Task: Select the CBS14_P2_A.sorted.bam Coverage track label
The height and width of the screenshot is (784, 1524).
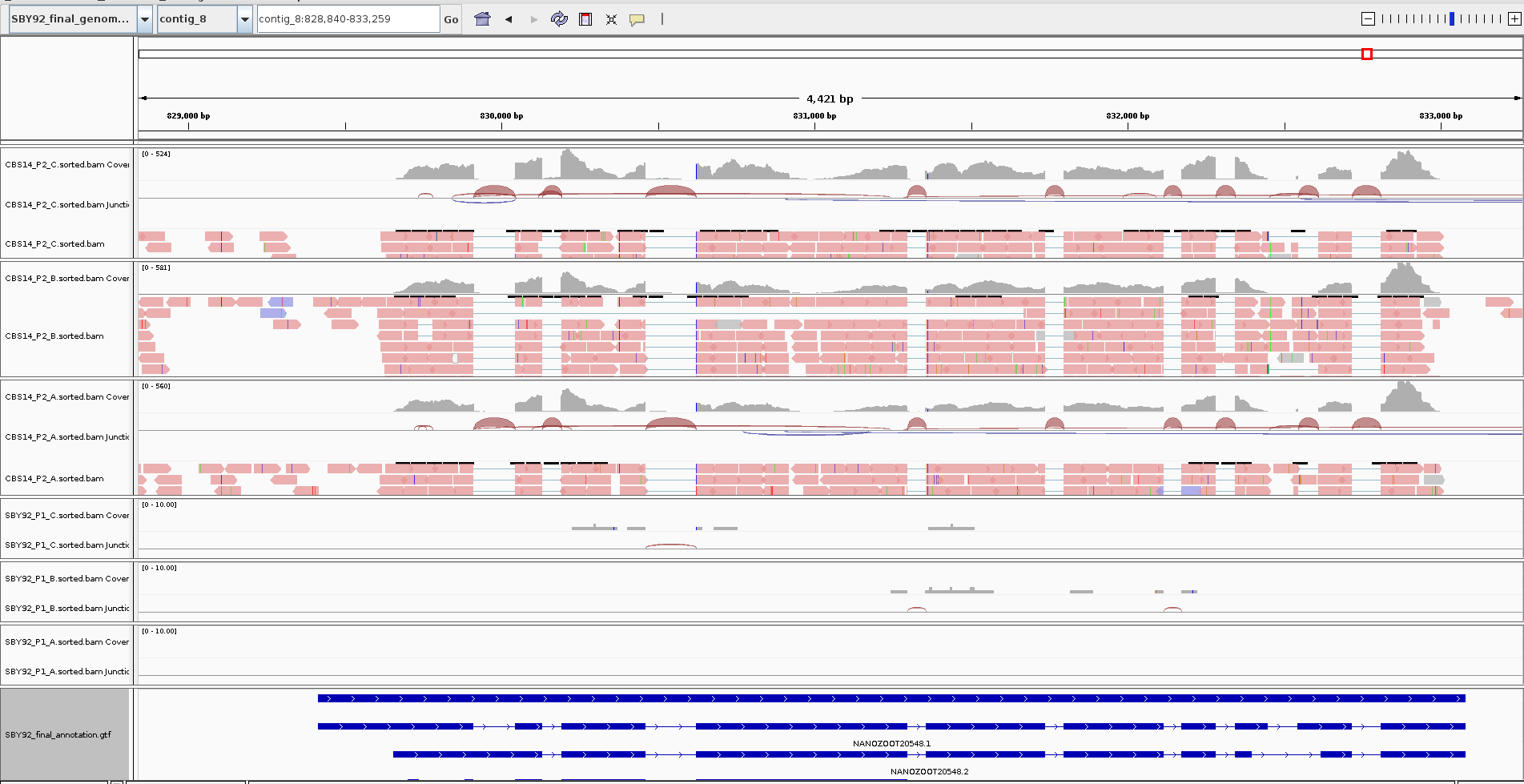Action: point(67,397)
